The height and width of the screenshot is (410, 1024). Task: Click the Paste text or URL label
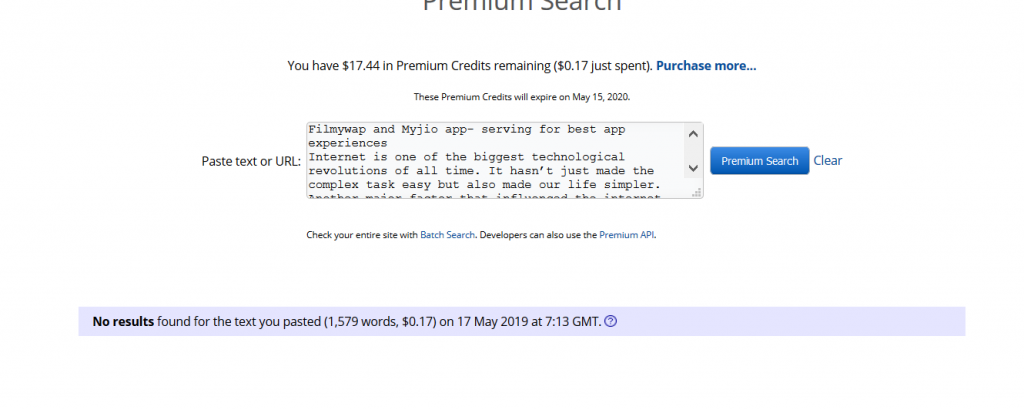tap(251, 161)
